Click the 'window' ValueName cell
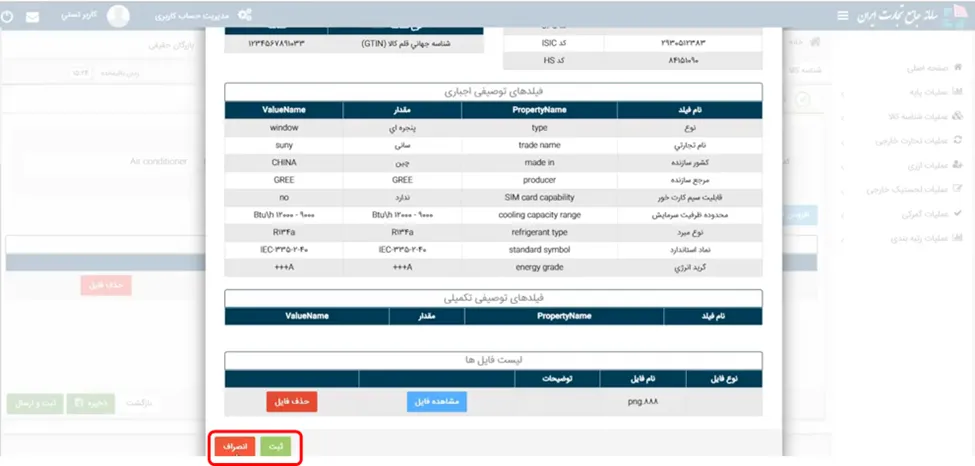 coord(284,128)
